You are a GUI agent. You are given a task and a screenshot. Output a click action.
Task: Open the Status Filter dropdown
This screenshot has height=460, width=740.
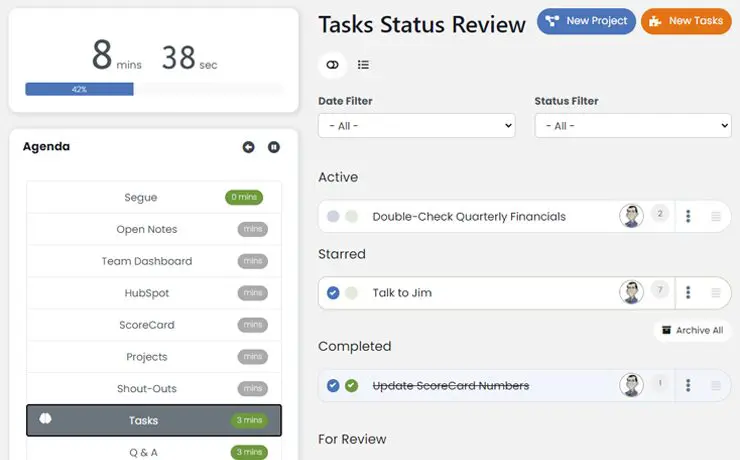point(633,126)
